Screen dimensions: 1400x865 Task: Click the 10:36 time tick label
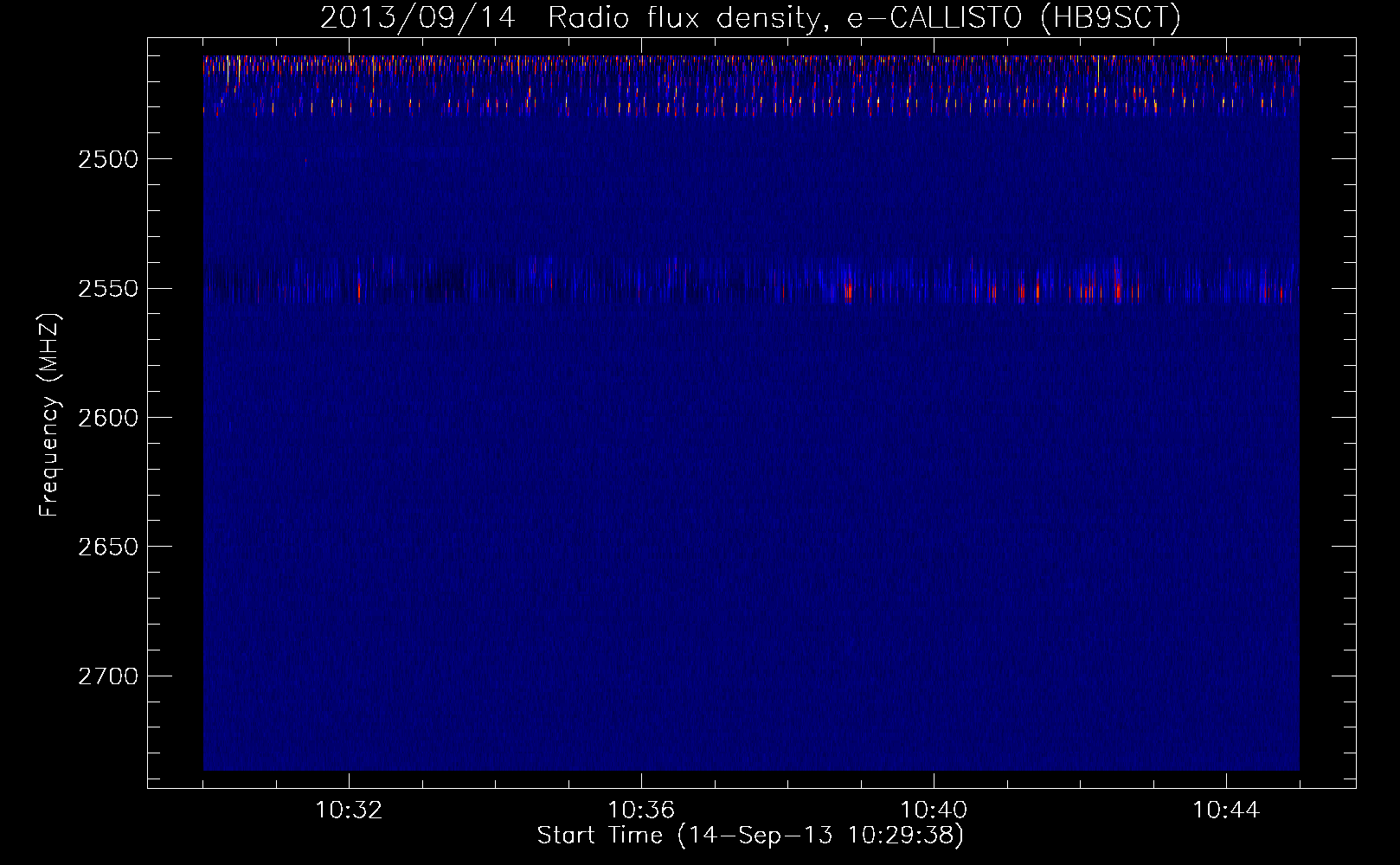click(641, 811)
